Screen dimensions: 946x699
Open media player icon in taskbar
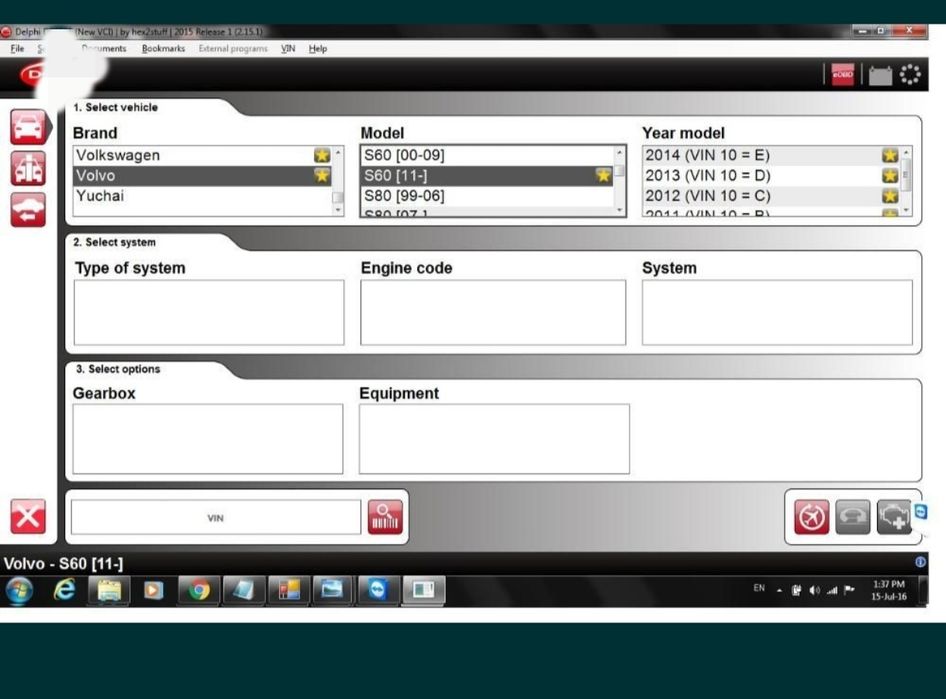pyautogui.click(x=153, y=590)
